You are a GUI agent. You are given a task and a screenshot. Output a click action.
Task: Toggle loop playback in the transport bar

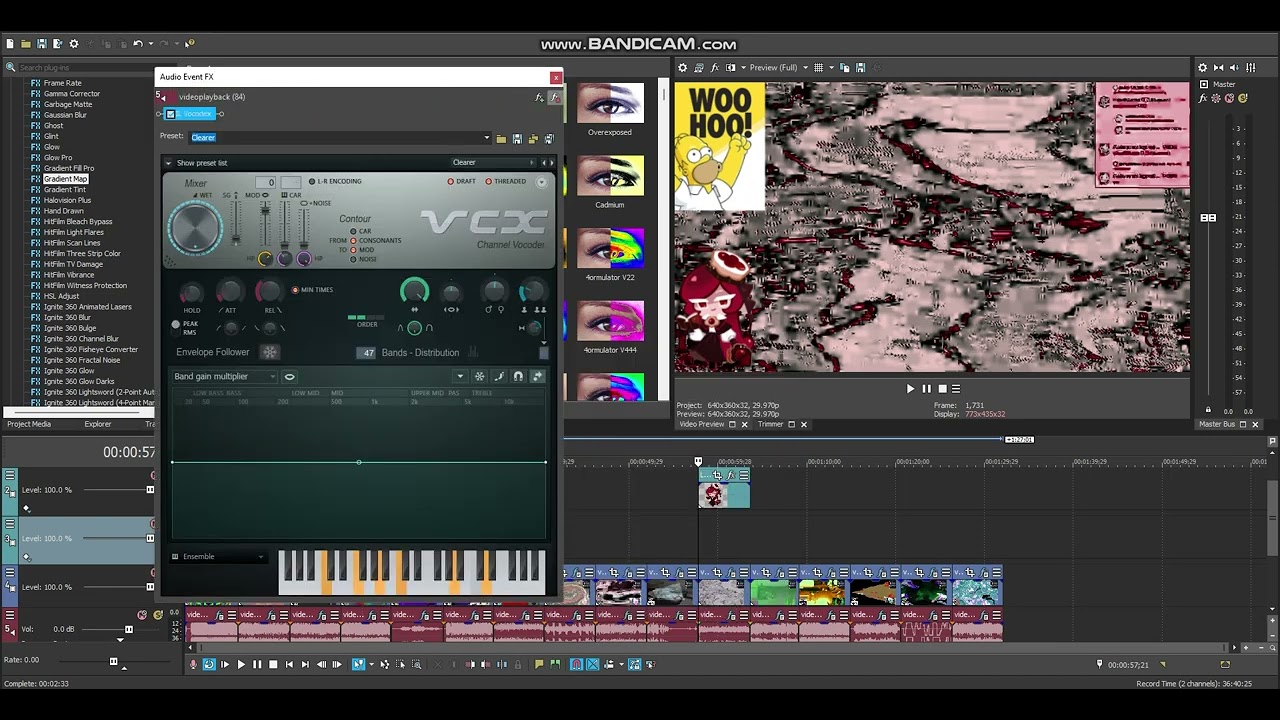click(209, 664)
